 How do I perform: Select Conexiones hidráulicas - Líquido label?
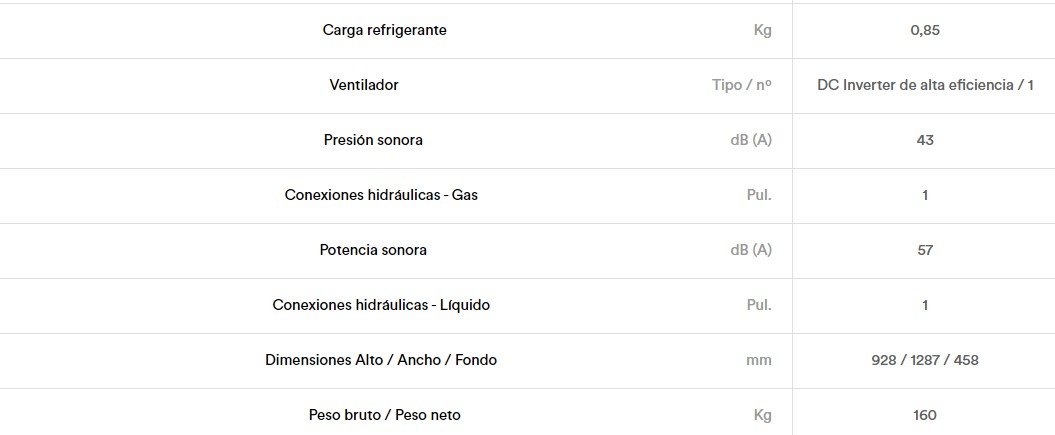pos(381,305)
